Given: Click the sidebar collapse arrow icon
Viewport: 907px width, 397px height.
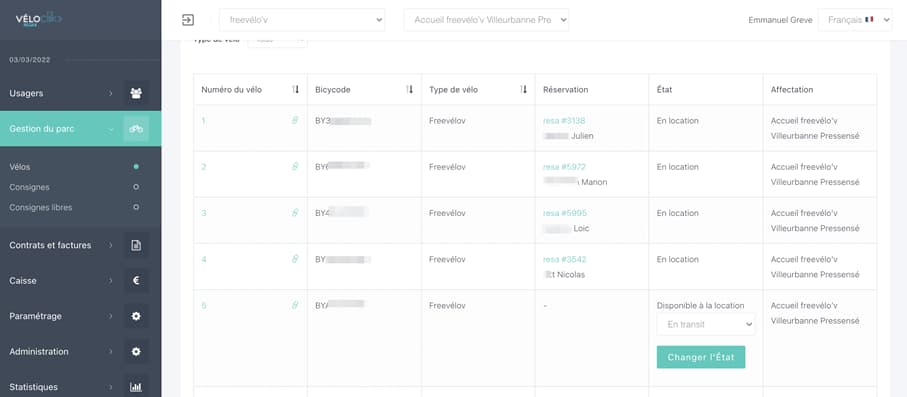Looking at the screenshot, I should [187, 20].
